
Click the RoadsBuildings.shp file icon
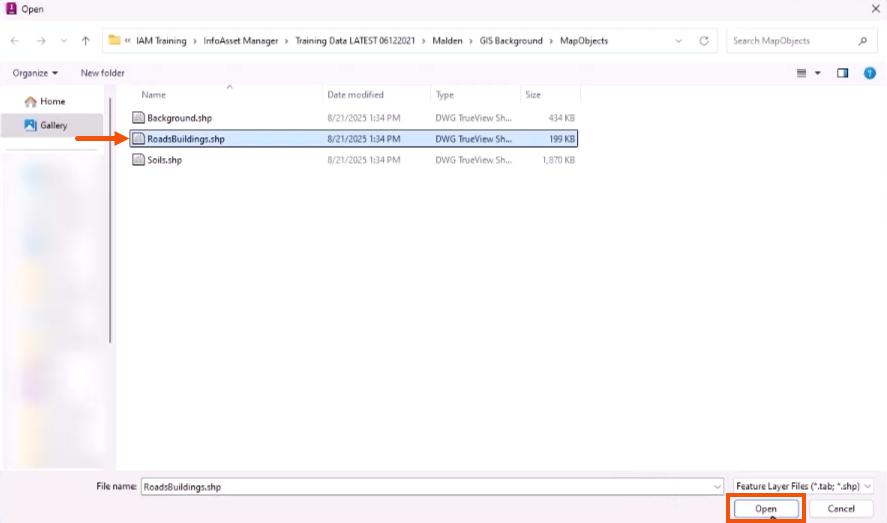pyautogui.click(x=138, y=139)
